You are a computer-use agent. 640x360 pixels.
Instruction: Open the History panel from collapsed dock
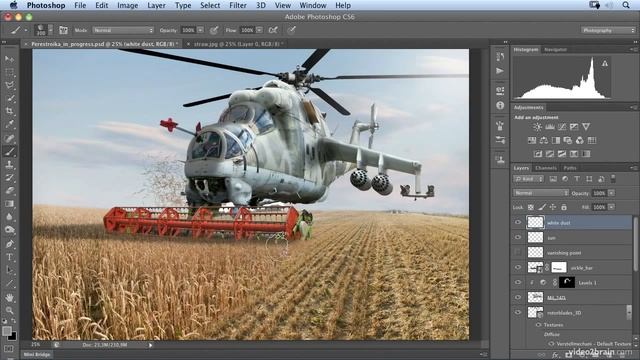[500, 57]
